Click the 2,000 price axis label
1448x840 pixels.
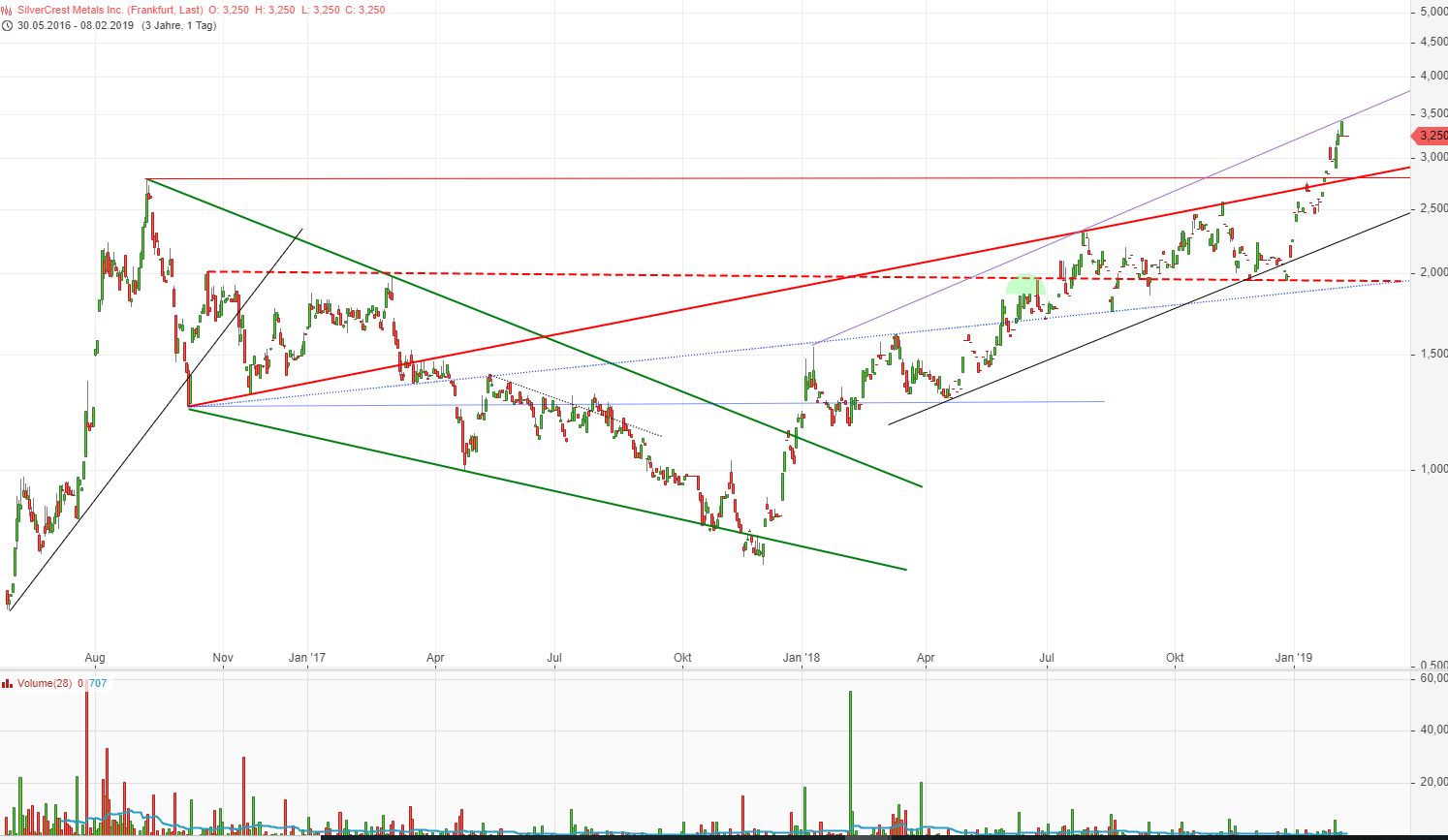[x=1432, y=272]
